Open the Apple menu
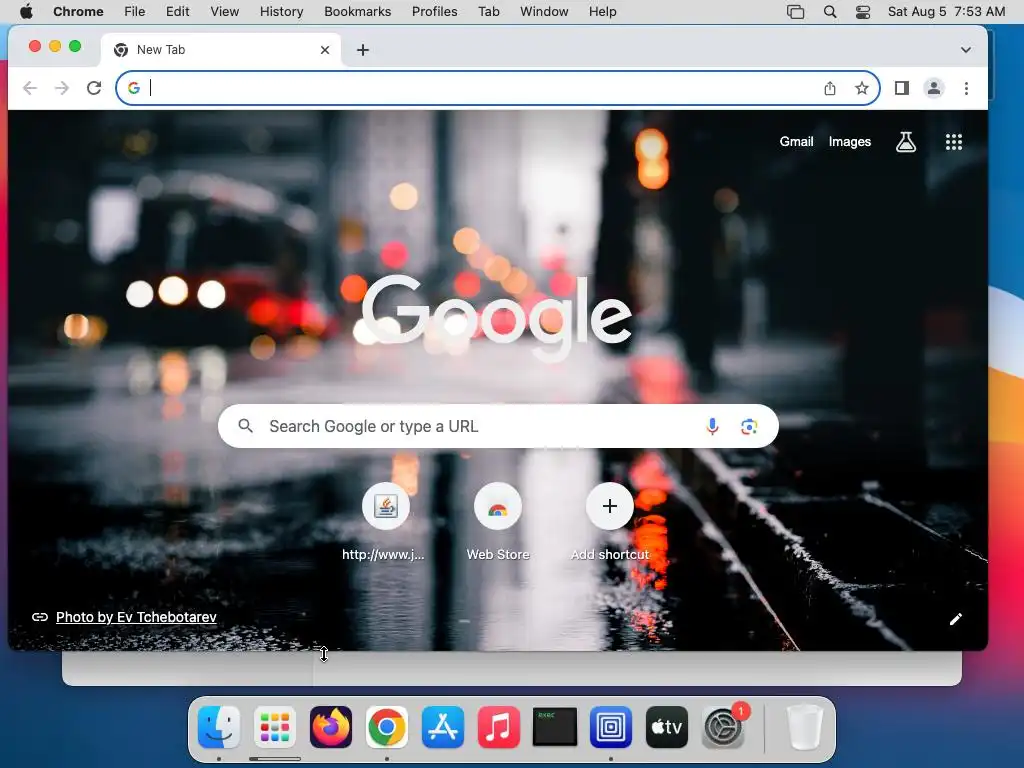The height and width of the screenshot is (768, 1024). tap(26, 12)
